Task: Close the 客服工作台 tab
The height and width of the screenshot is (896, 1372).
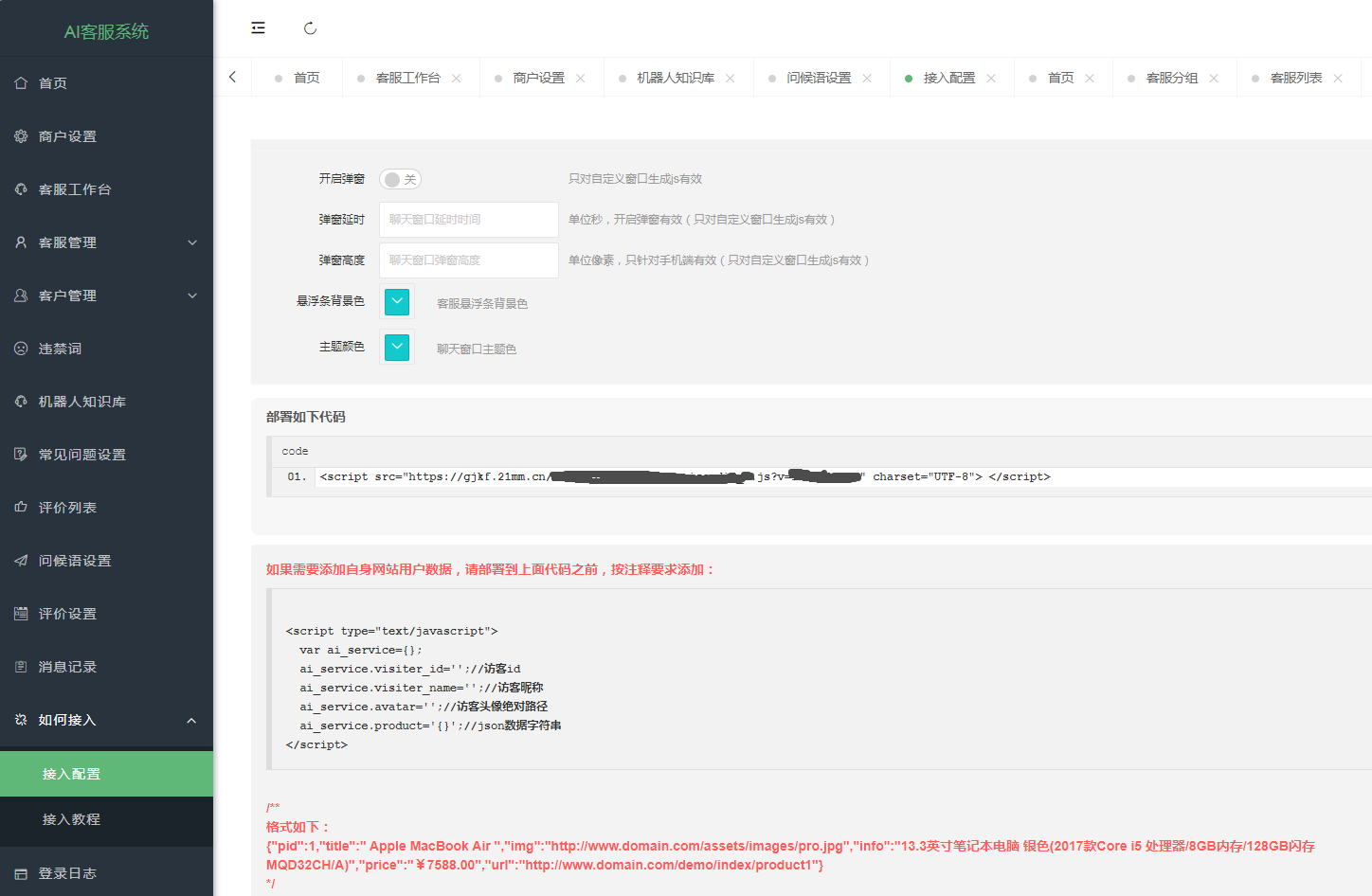Action: (x=457, y=79)
